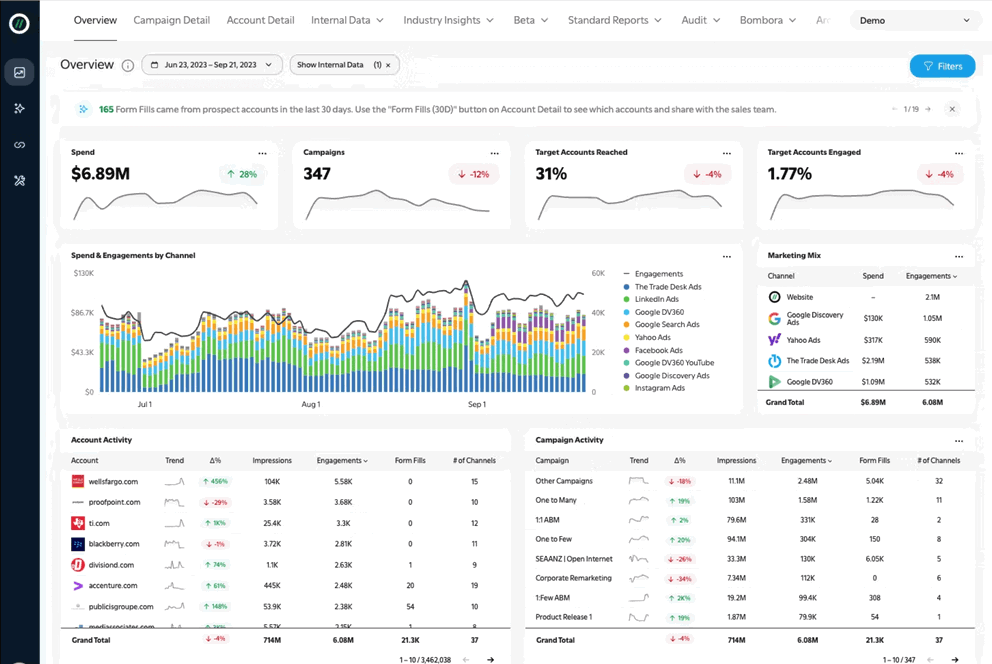Viewport: 992px width, 664px height.
Task: Remove the Show Internal Data filter chip
Action: tap(388, 65)
